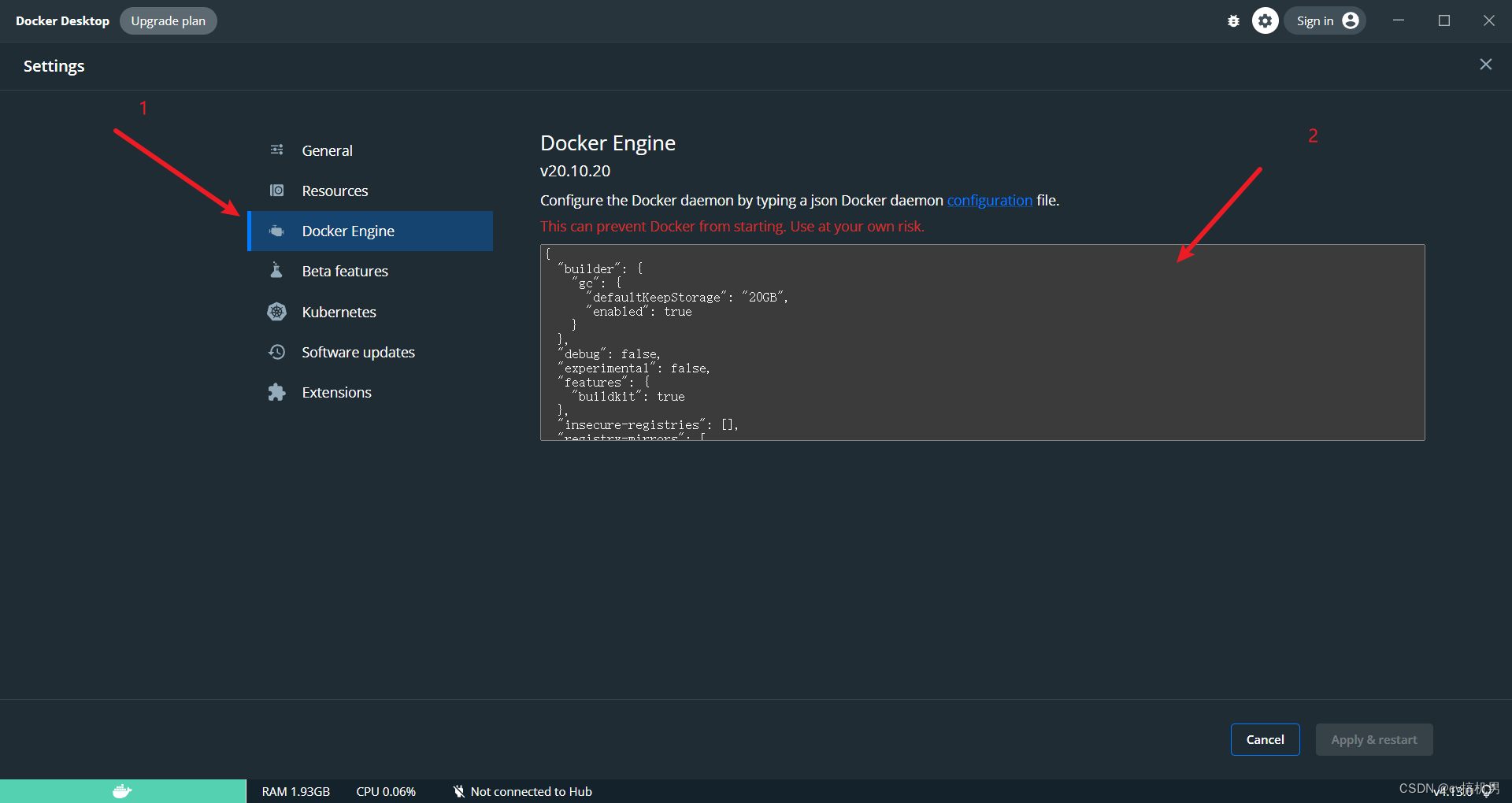1512x803 pixels.
Task: Minimize the Docker Desktop window
Action: pyautogui.click(x=1399, y=20)
